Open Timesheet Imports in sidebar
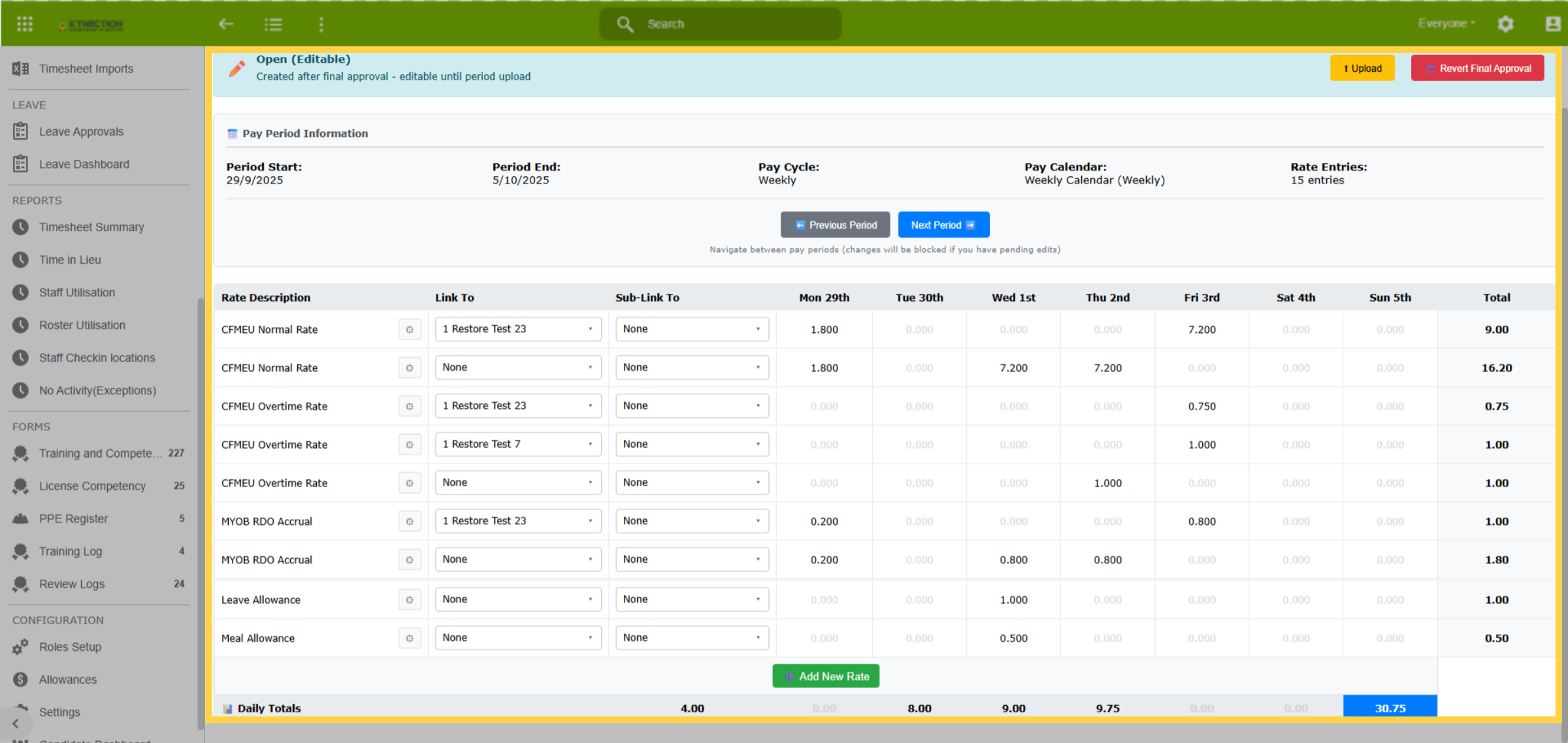This screenshot has height=743, width=1568. point(86,69)
